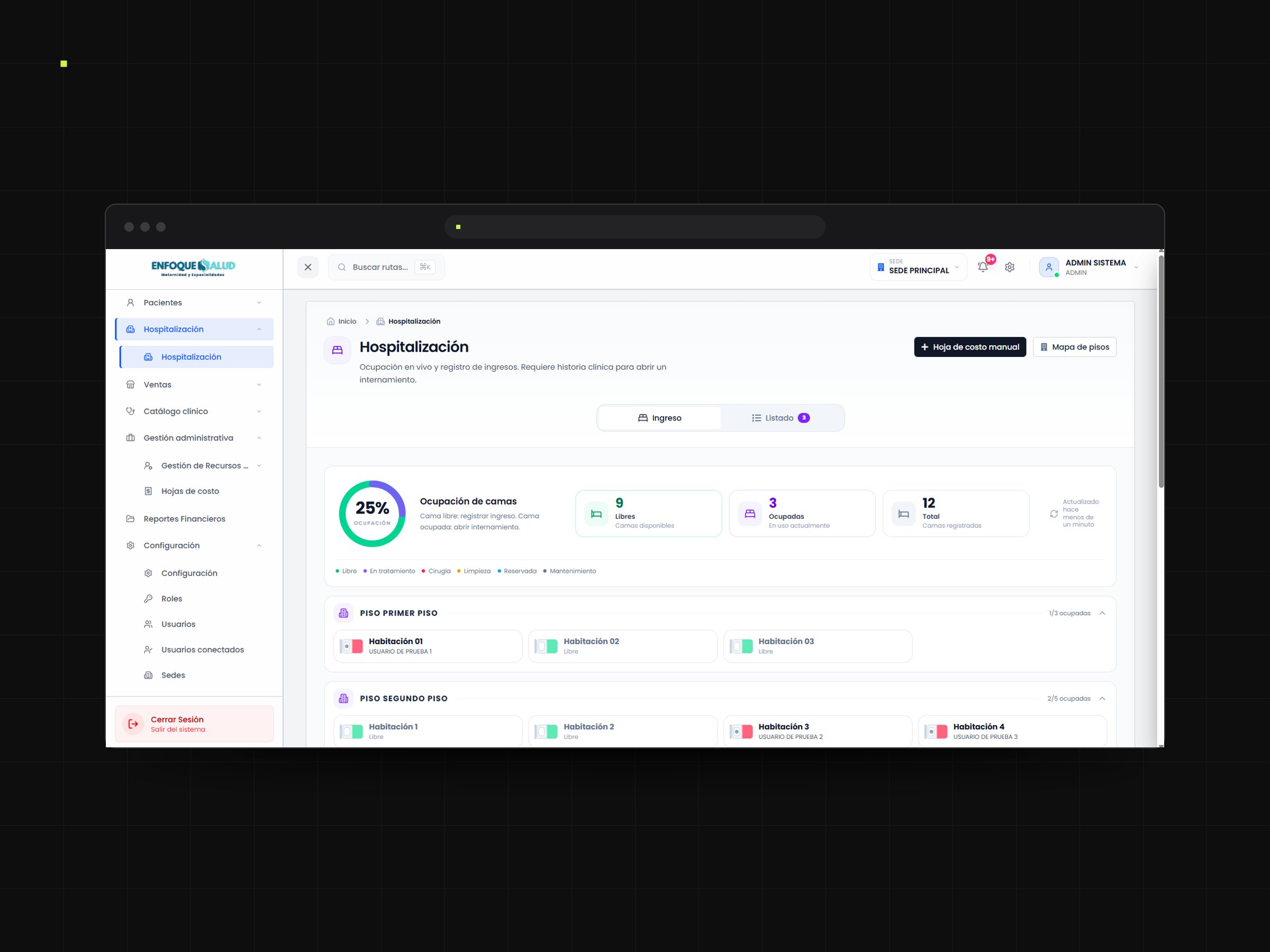Viewport: 1270px width, 952px height.
Task: Click the Habitación 3 occupied bed icon
Action: click(x=741, y=731)
